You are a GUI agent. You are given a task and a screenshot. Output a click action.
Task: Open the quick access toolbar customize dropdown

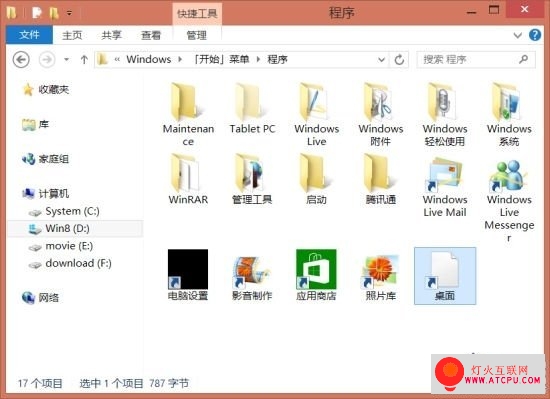point(69,13)
